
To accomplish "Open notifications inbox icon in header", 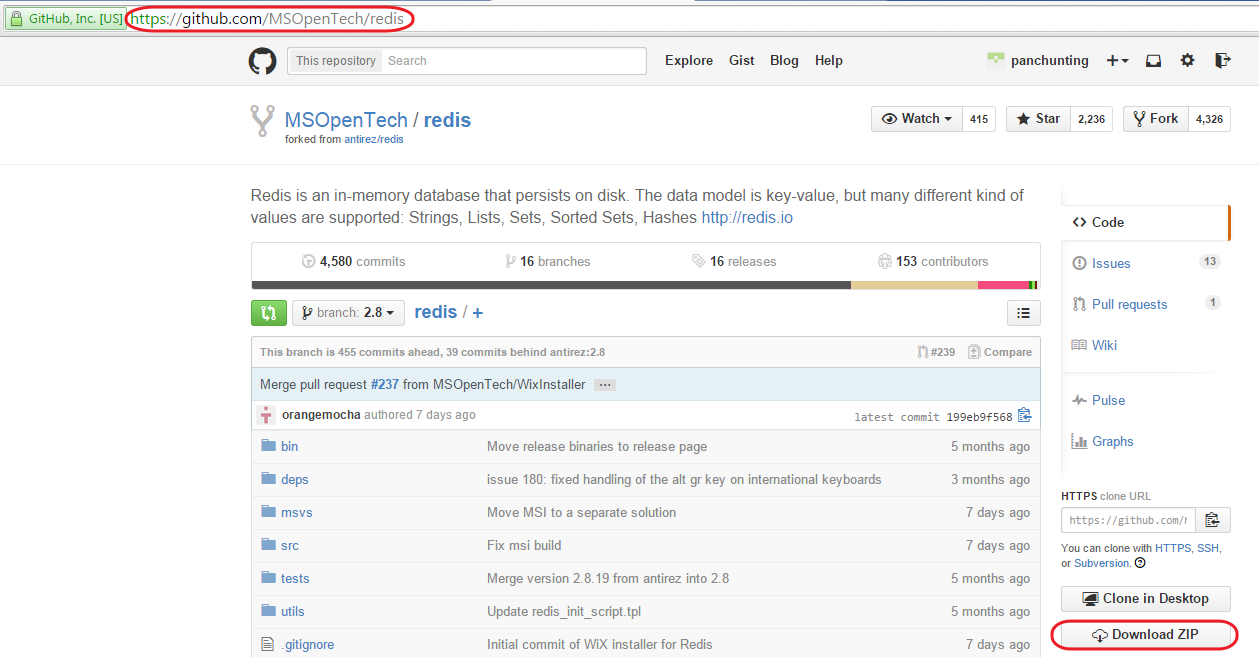I will (1153, 61).
